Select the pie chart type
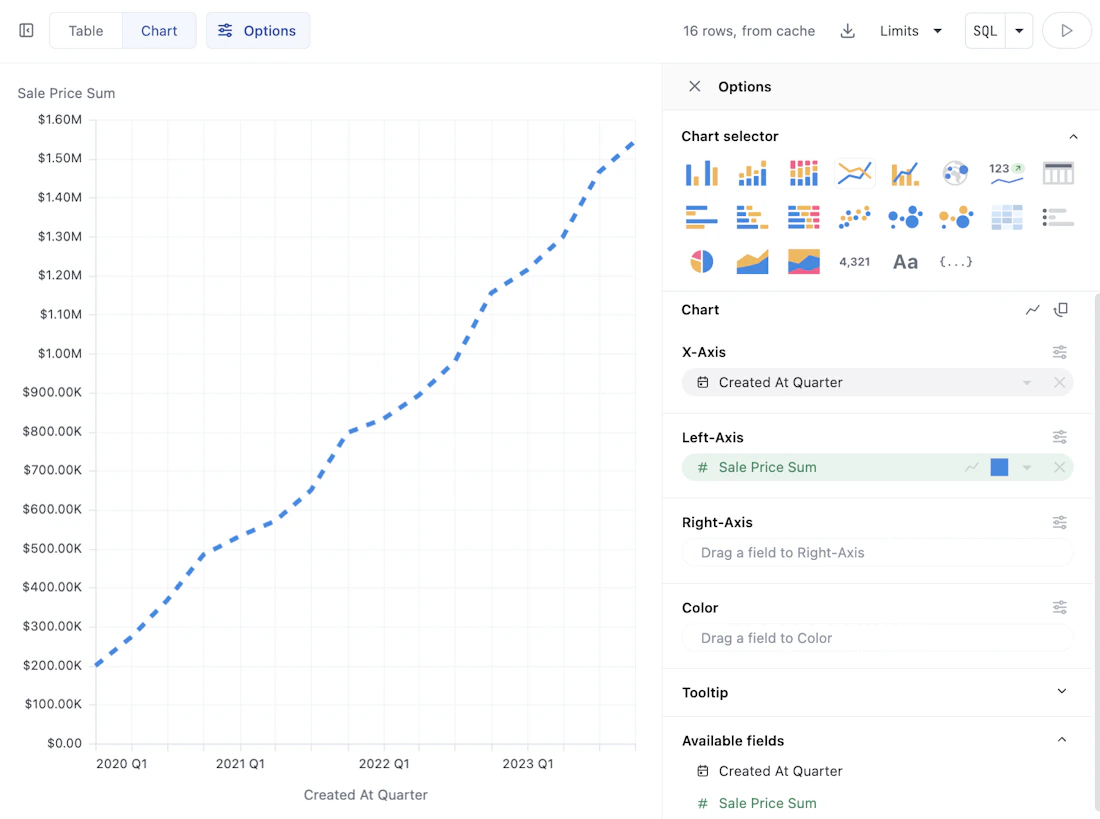 [701, 261]
